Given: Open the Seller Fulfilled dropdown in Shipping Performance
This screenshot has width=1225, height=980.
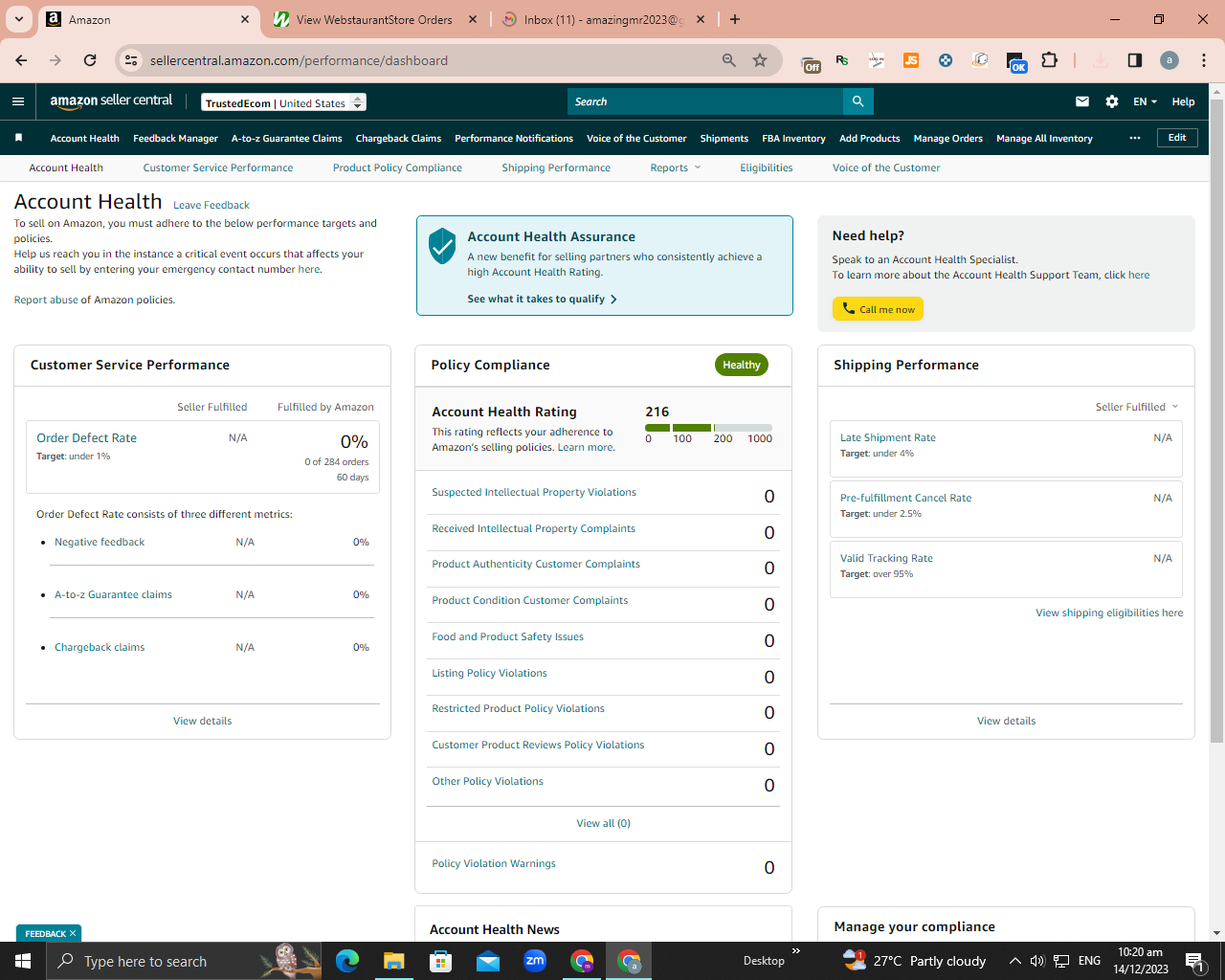Looking at the screenshot, I should 1137,407.
